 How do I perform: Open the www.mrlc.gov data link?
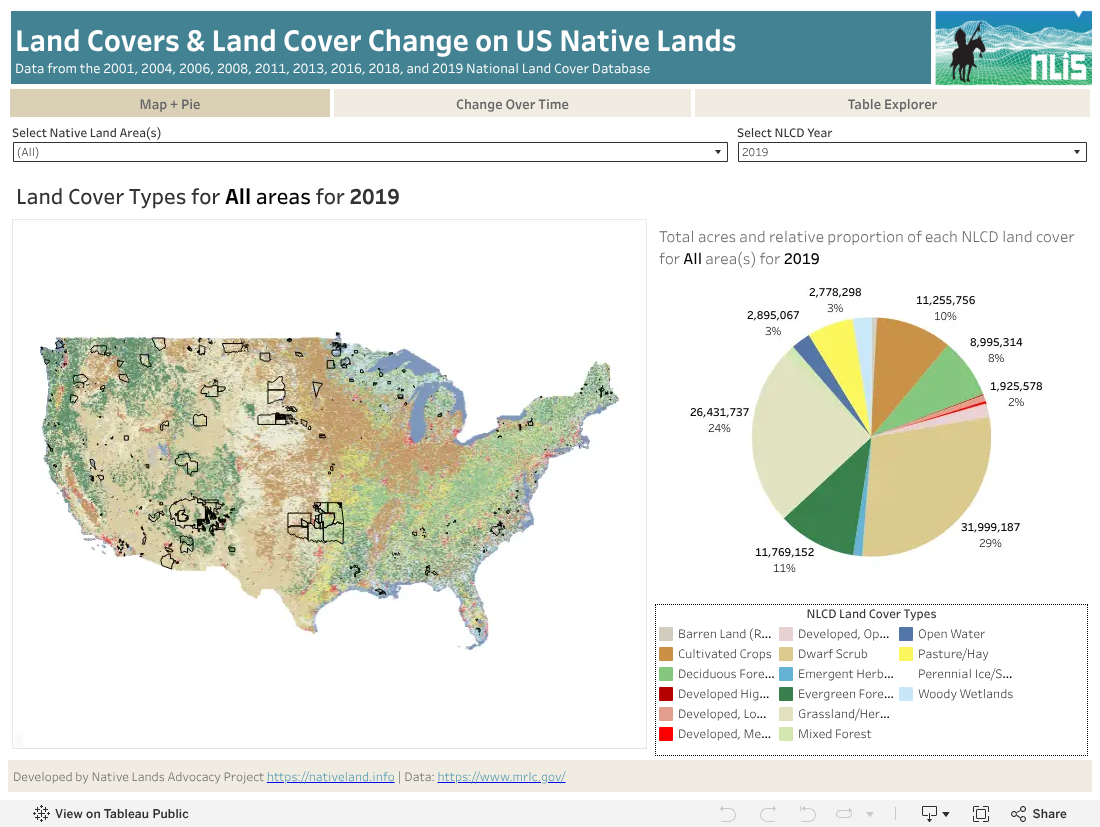click(x=502, y=776)
